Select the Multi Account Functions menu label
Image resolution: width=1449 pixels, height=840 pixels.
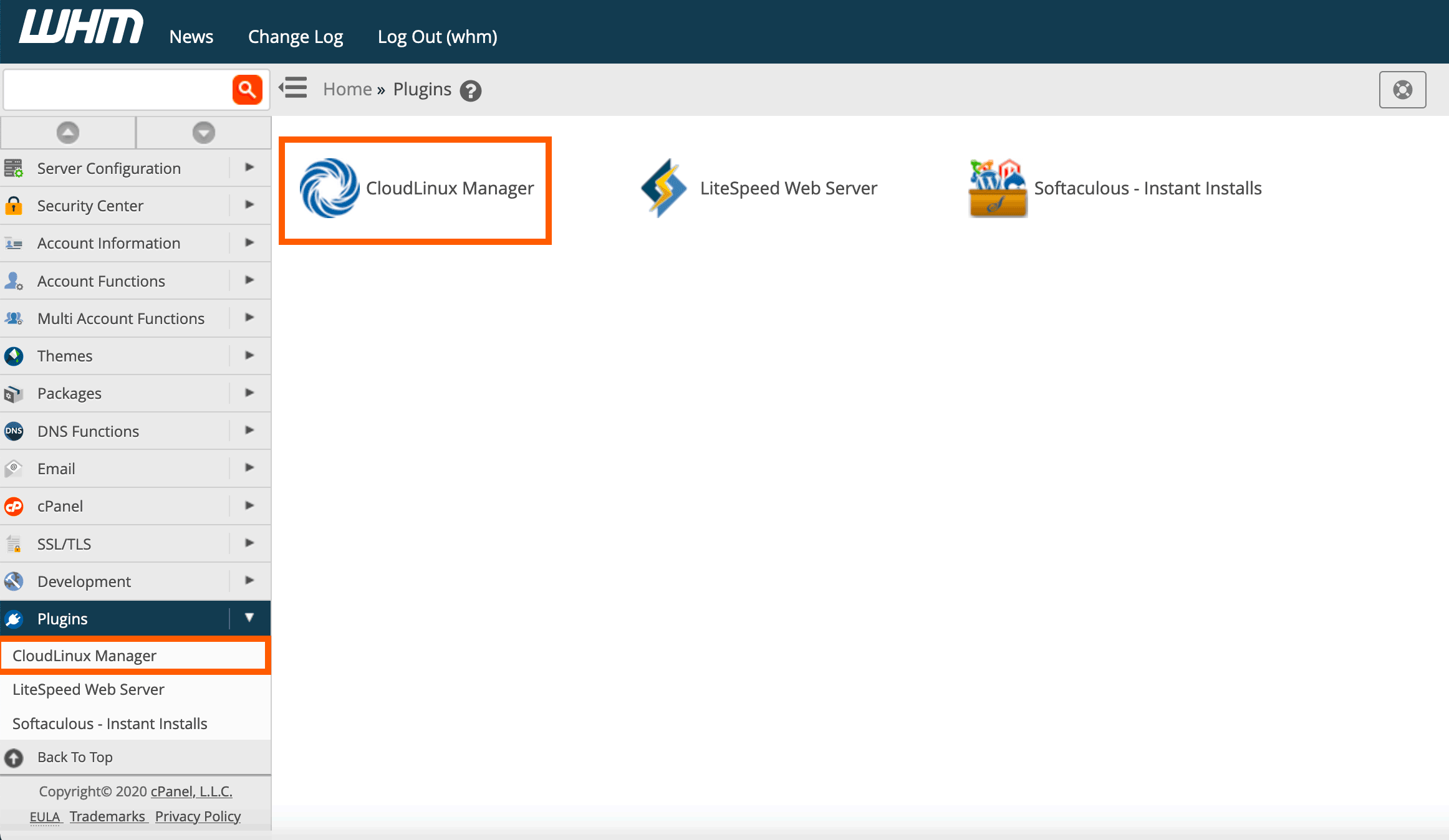pyautogui.click(x=121, y=318)
